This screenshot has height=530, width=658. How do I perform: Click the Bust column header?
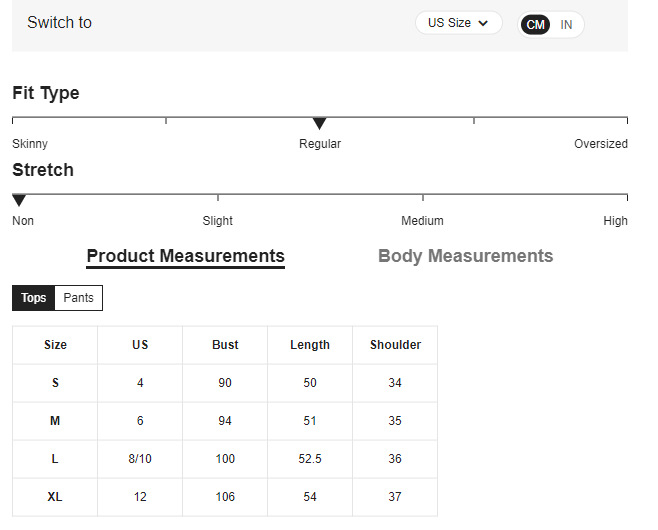pos(225,345)
